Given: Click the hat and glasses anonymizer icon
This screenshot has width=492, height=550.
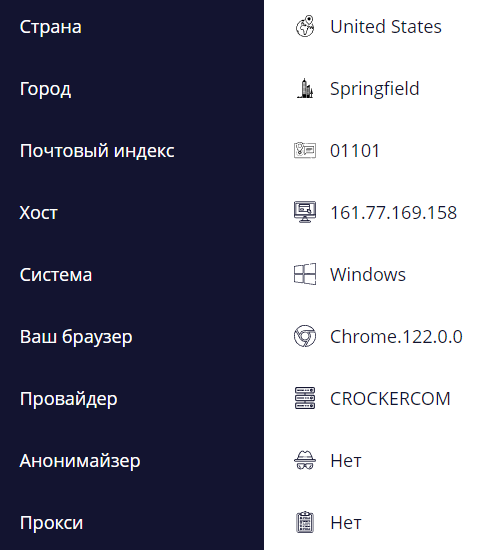Looking at the screenshot, I should point(305,460).
